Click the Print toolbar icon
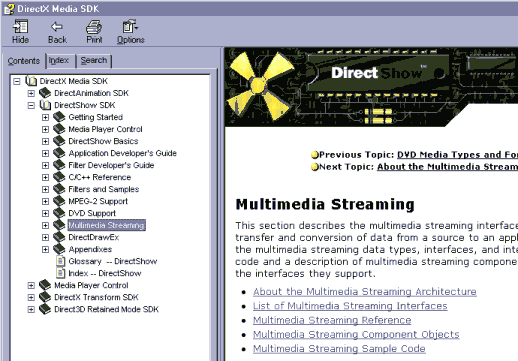The width and height of the screenshot is (518, 361). [x=94, y=27]
